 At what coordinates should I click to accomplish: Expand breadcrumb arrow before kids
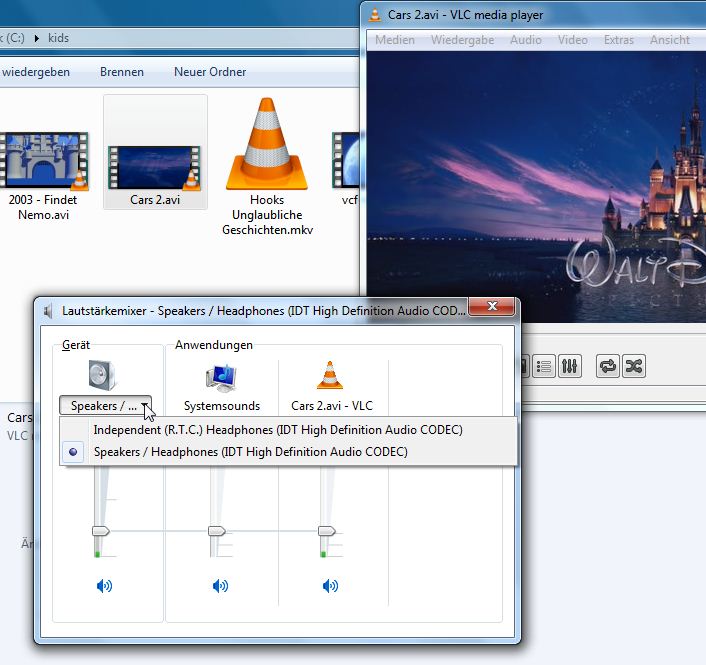click(37, 38)
